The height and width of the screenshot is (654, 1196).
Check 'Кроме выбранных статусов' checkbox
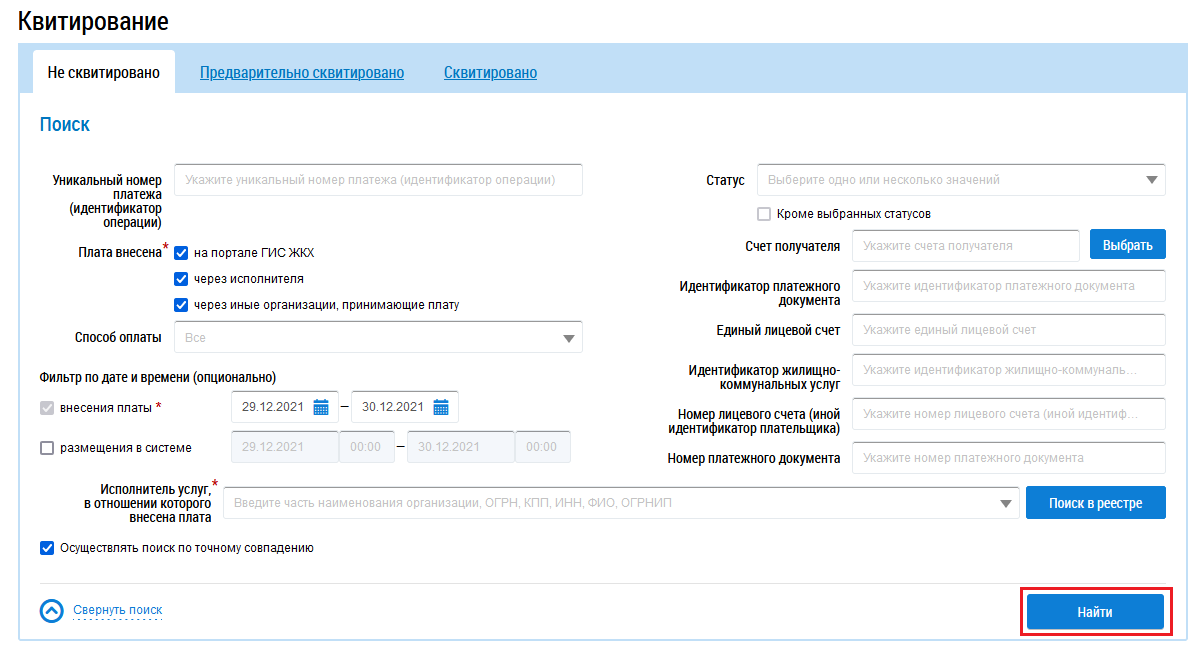(x=764, y=214)
